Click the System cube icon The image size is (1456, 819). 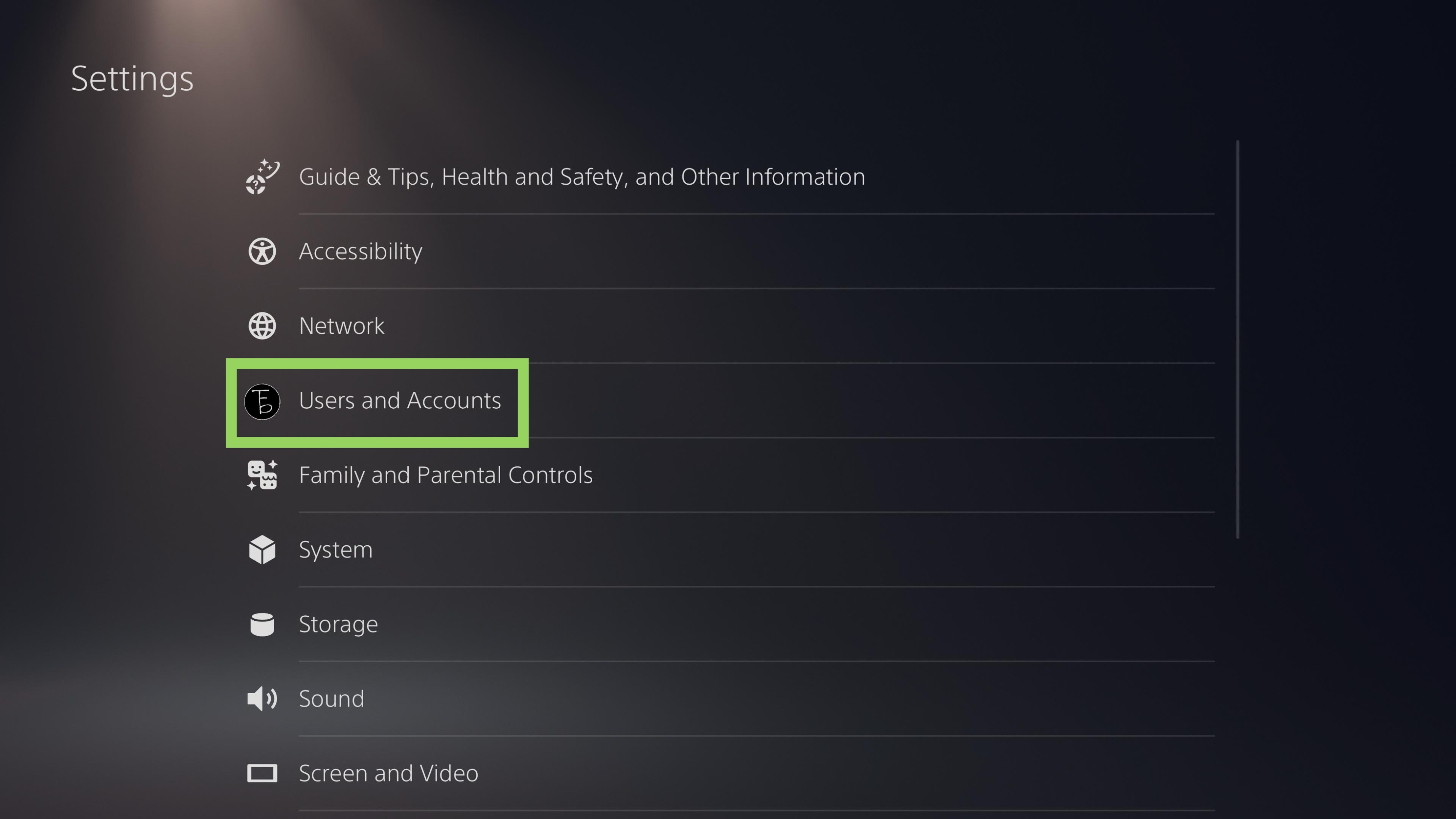tap(262, 550)
